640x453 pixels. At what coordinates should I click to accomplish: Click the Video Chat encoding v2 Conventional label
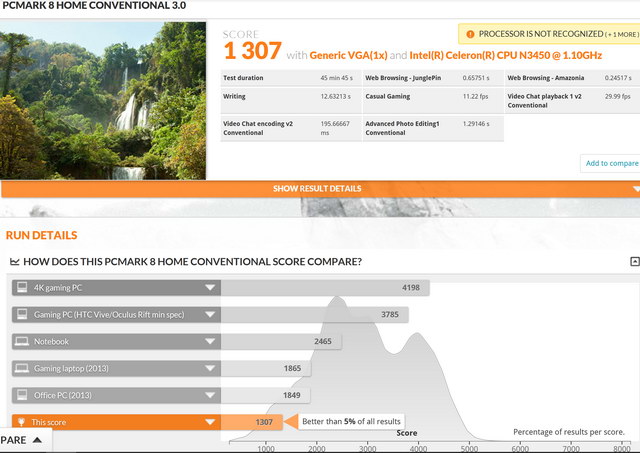click(x=258, y=128)
